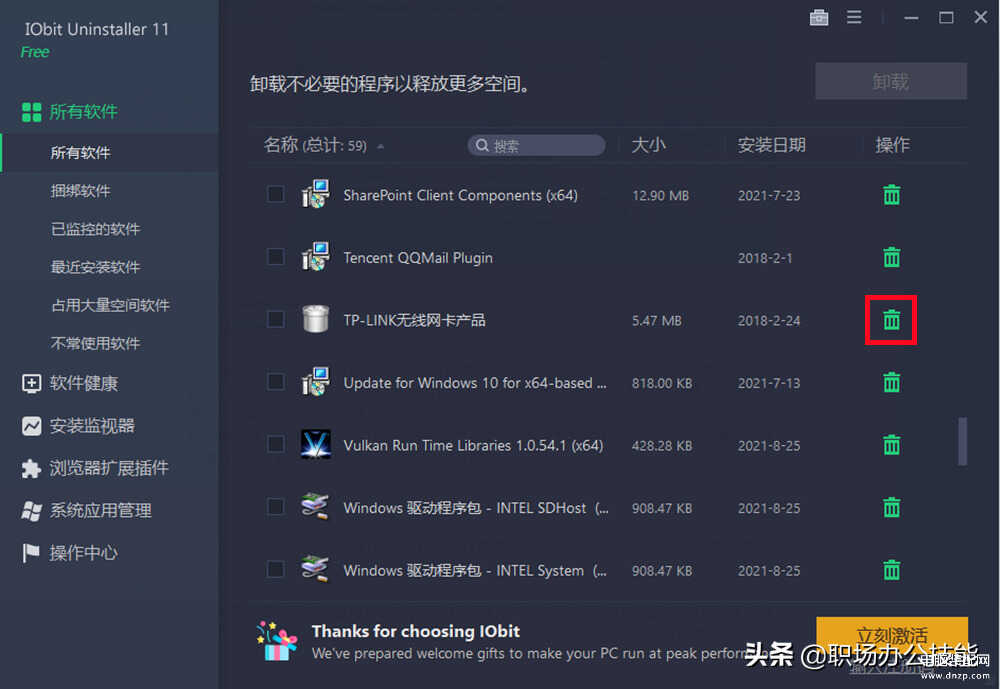The width and height of the screenshot is (1000, 689).
Task: Click the TP-LINK recycle bin program icon
Action: [316, 319]
